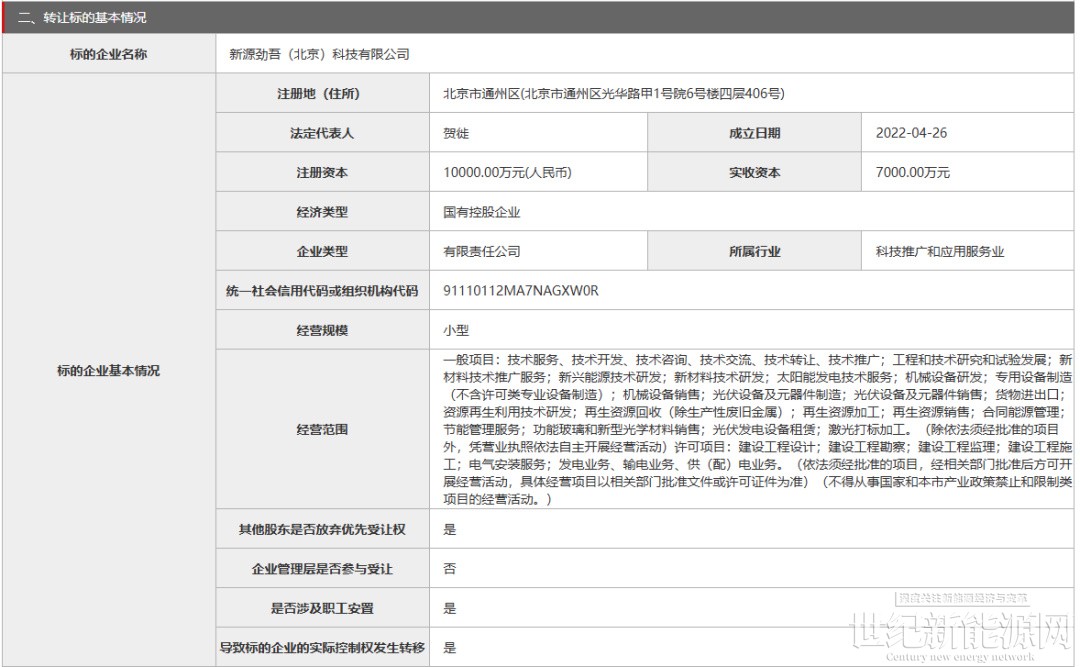Click the founding date 2022-04-26
This screenshot has width=1080, height=667.
tap(911, 133)
